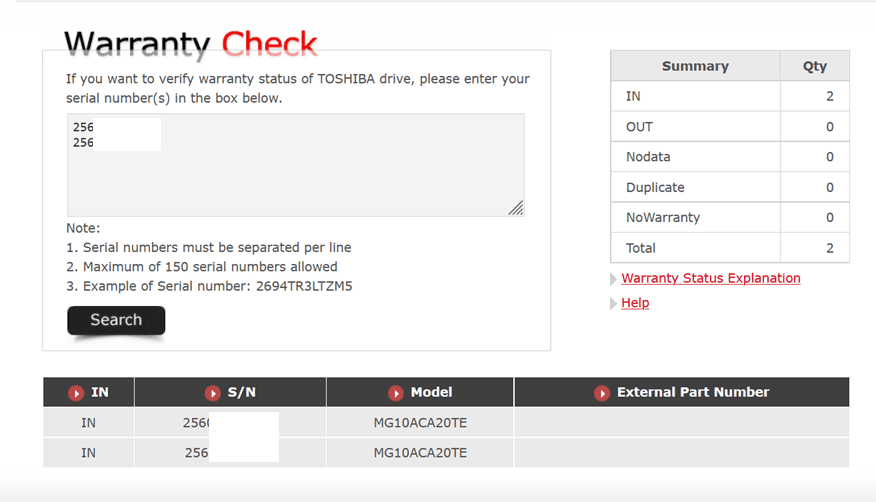Viewport: 876px width, 502px height.
Task: Click the arrow icon beside External Part Number
Action: coord(602,393)
